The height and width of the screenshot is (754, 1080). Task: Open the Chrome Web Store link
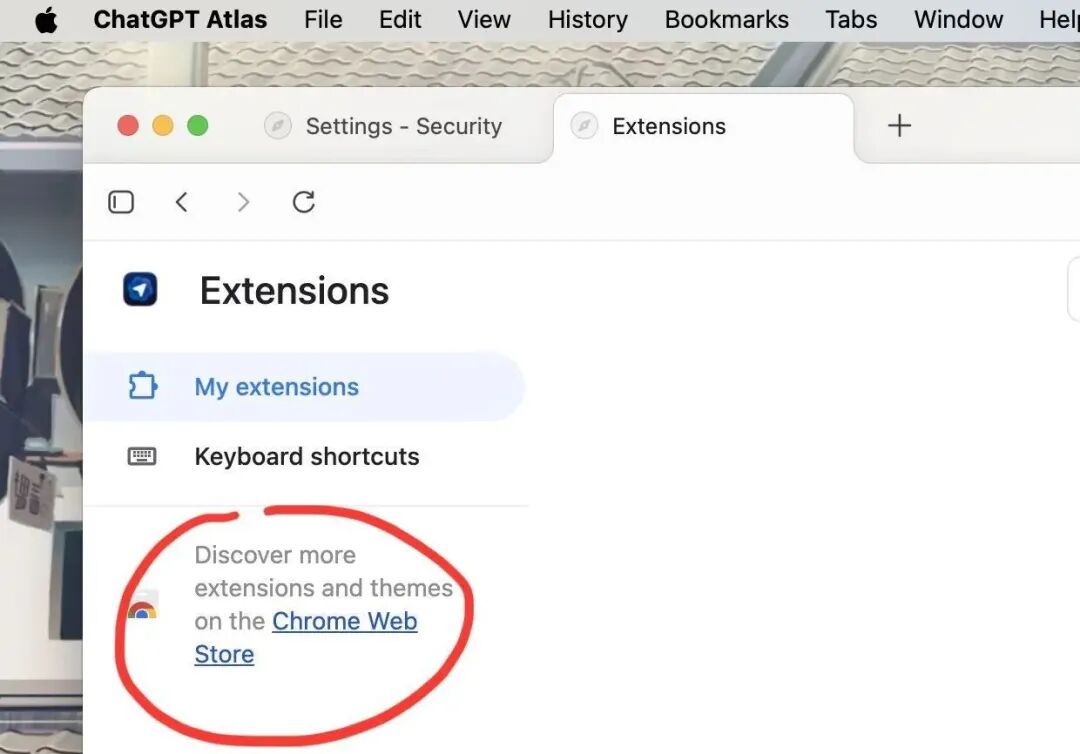tap(344, 621)
